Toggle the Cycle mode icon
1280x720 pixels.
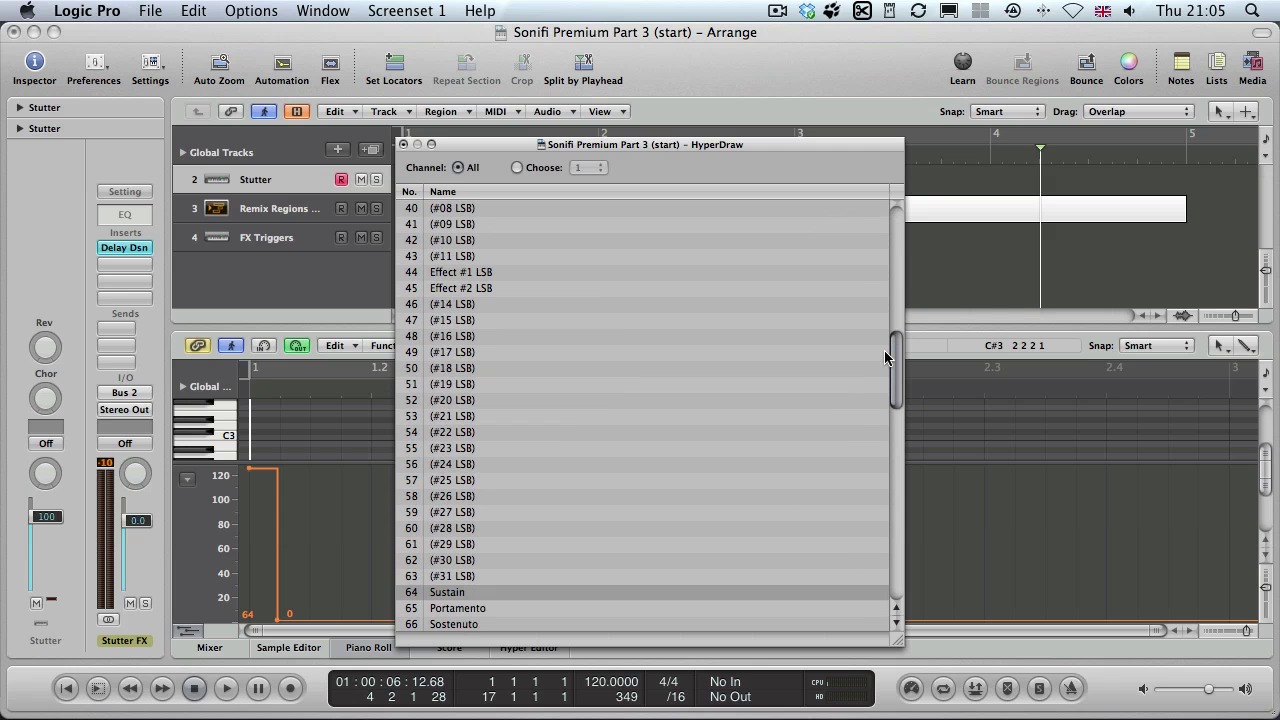pyautogui.click(x=943, y=688)
